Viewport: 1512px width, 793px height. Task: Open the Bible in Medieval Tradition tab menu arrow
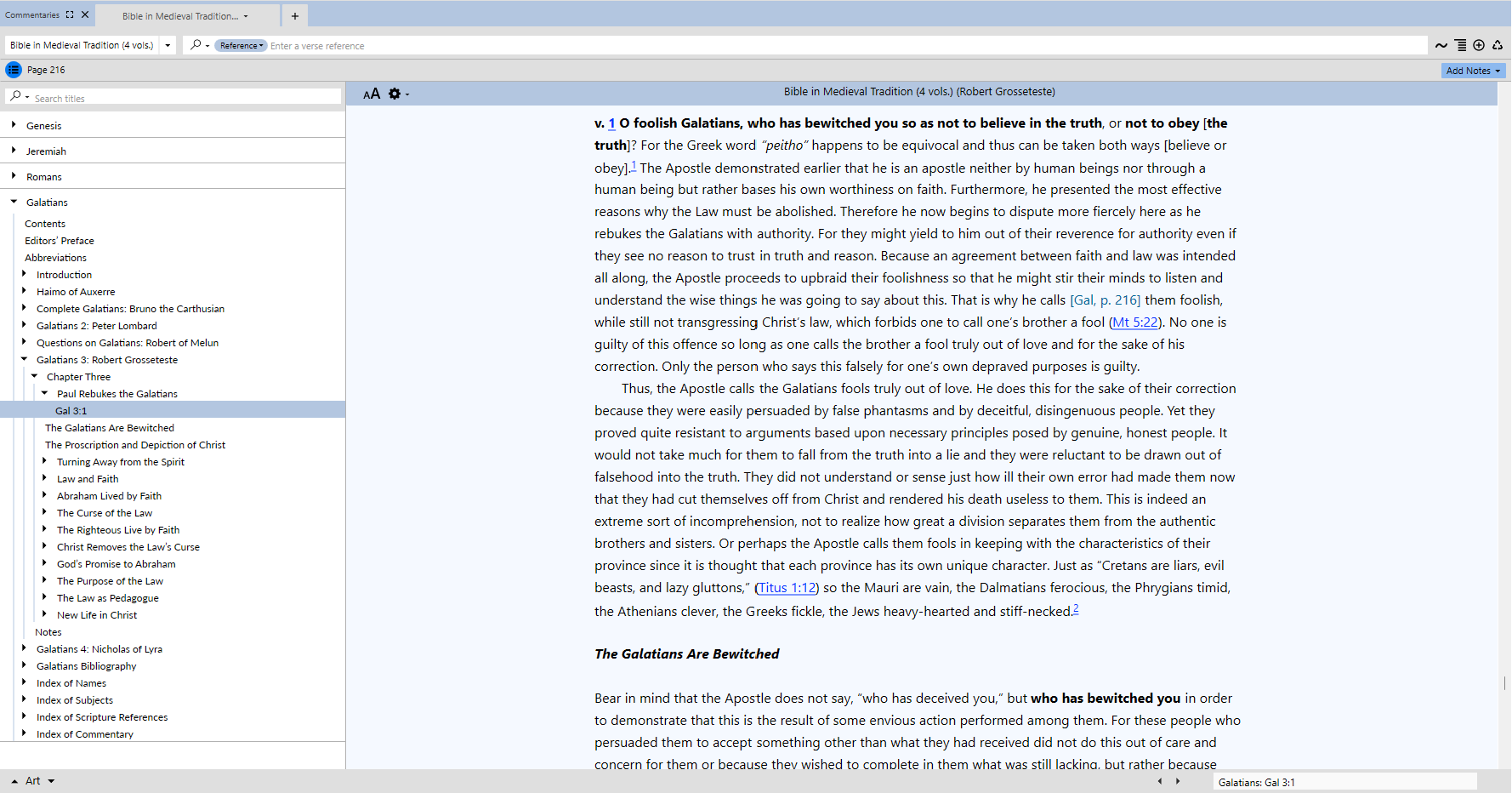247,16
